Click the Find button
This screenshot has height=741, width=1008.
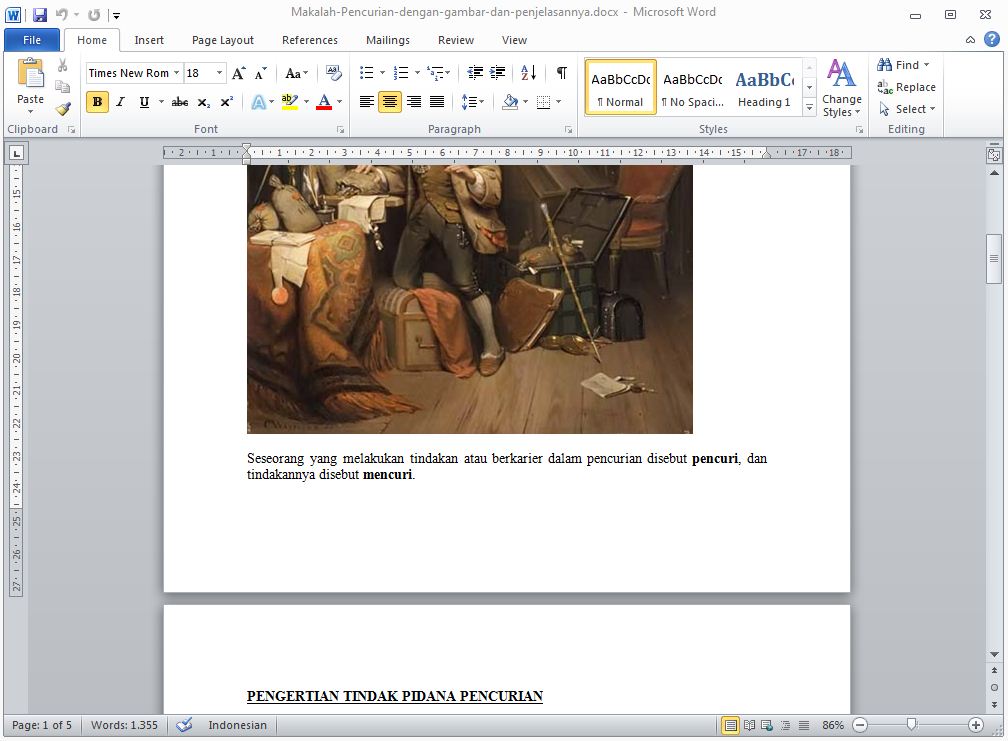point(903,65)
